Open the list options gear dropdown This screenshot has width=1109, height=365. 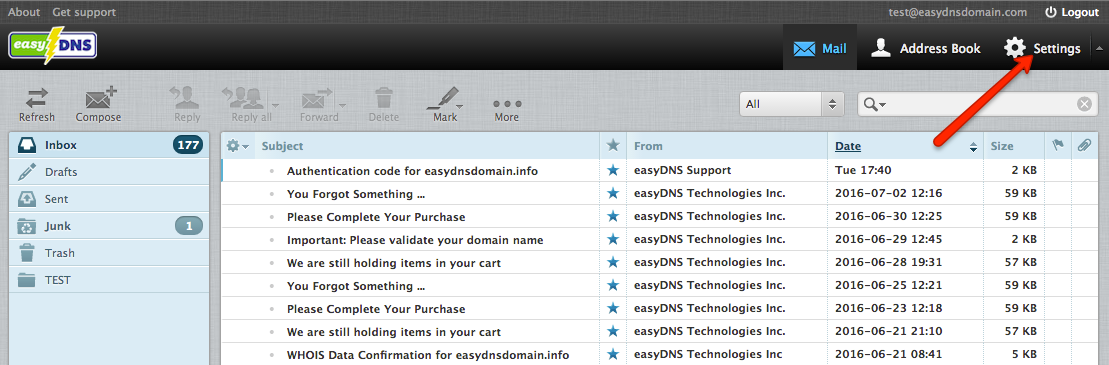tap(237, 146)
